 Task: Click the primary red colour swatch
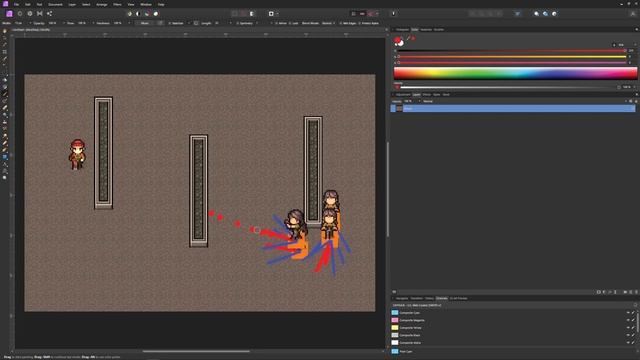coord(398,40)
